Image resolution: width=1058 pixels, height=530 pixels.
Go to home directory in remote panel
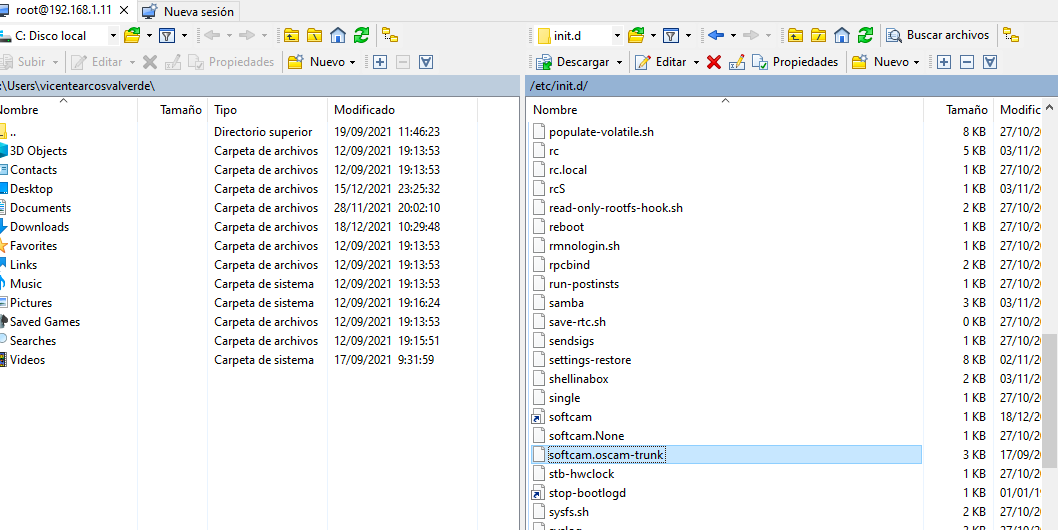pyautogui.click(x=842, y=36)
